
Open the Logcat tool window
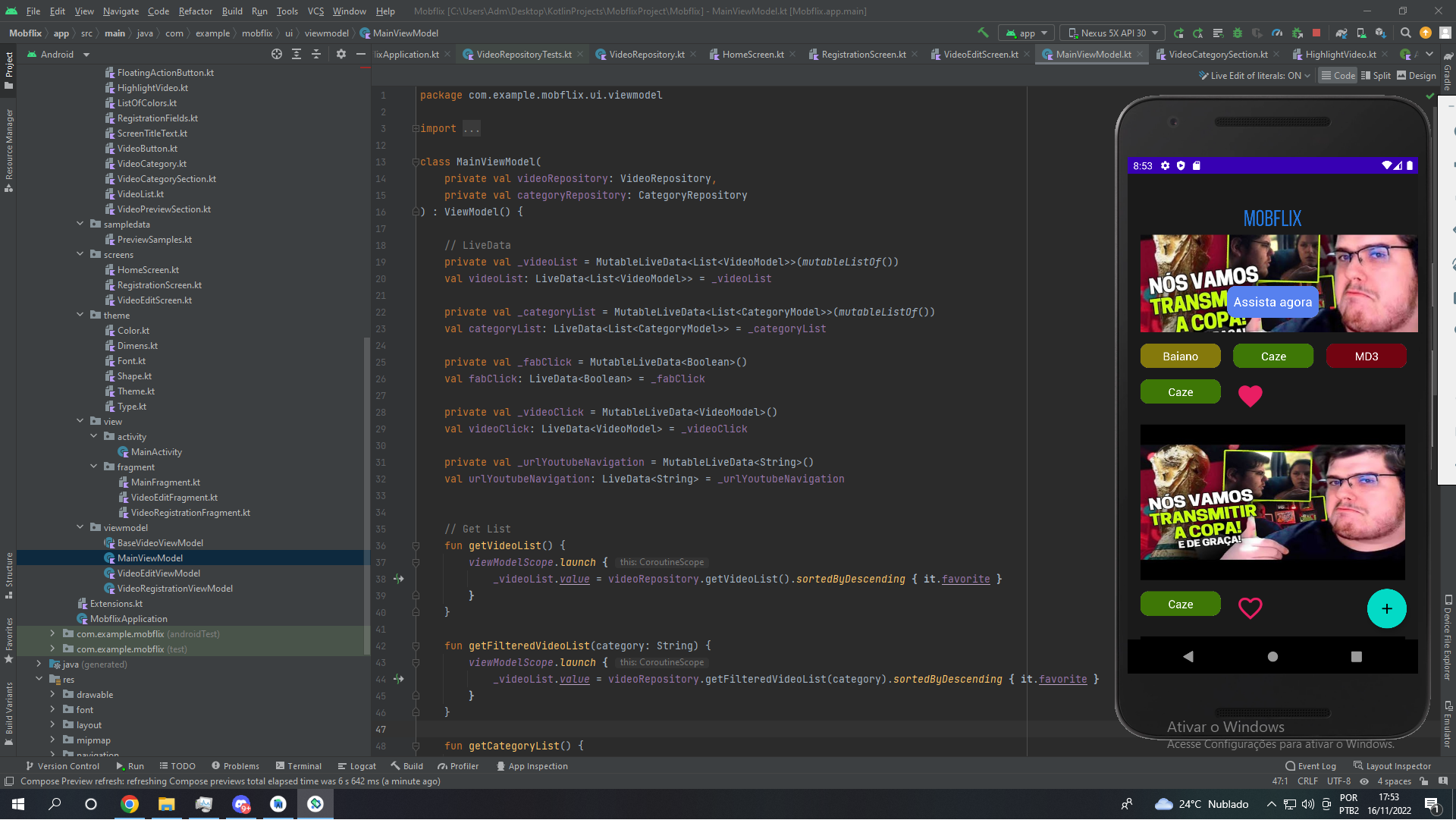[x=356, y=767]
